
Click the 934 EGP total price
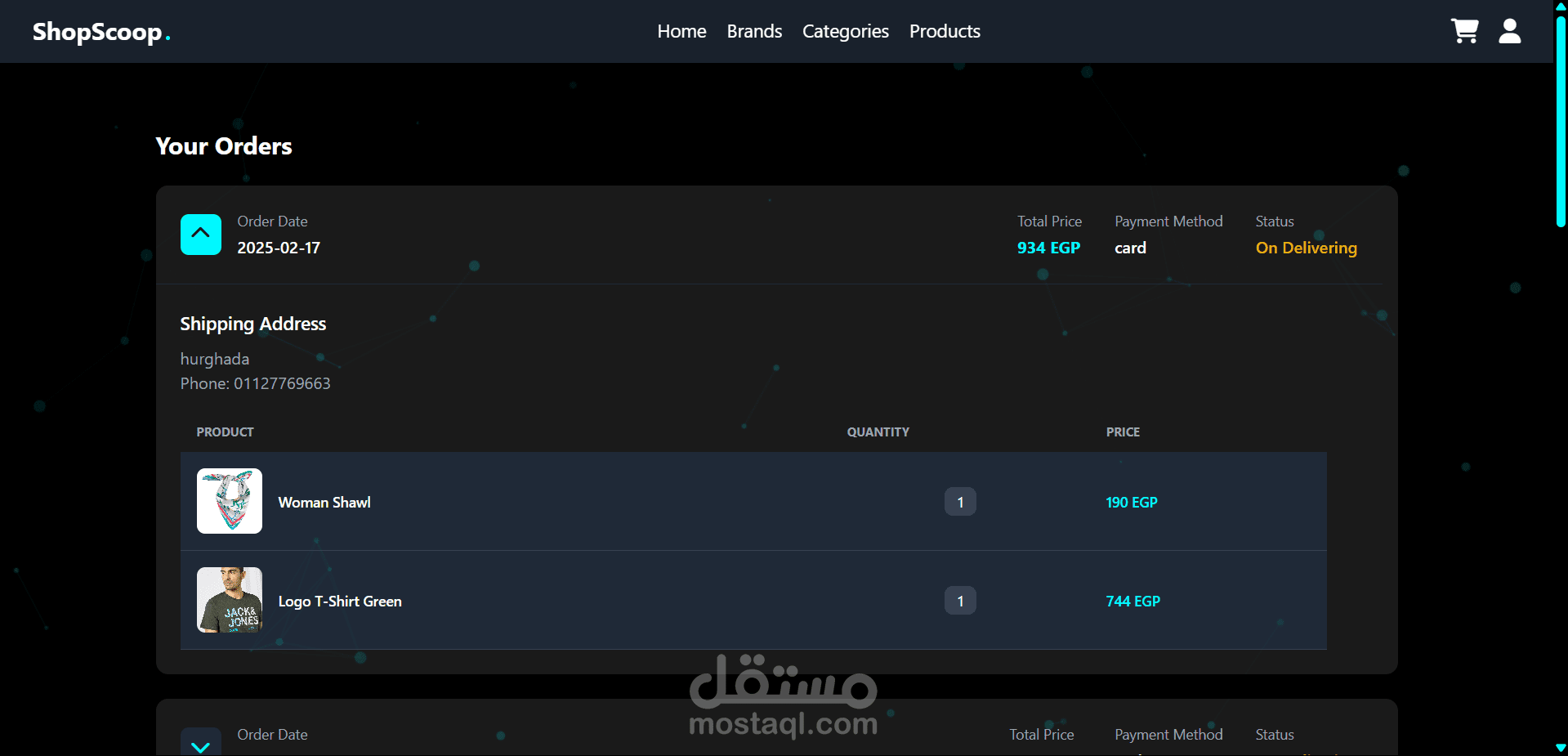click(1048, 248)
